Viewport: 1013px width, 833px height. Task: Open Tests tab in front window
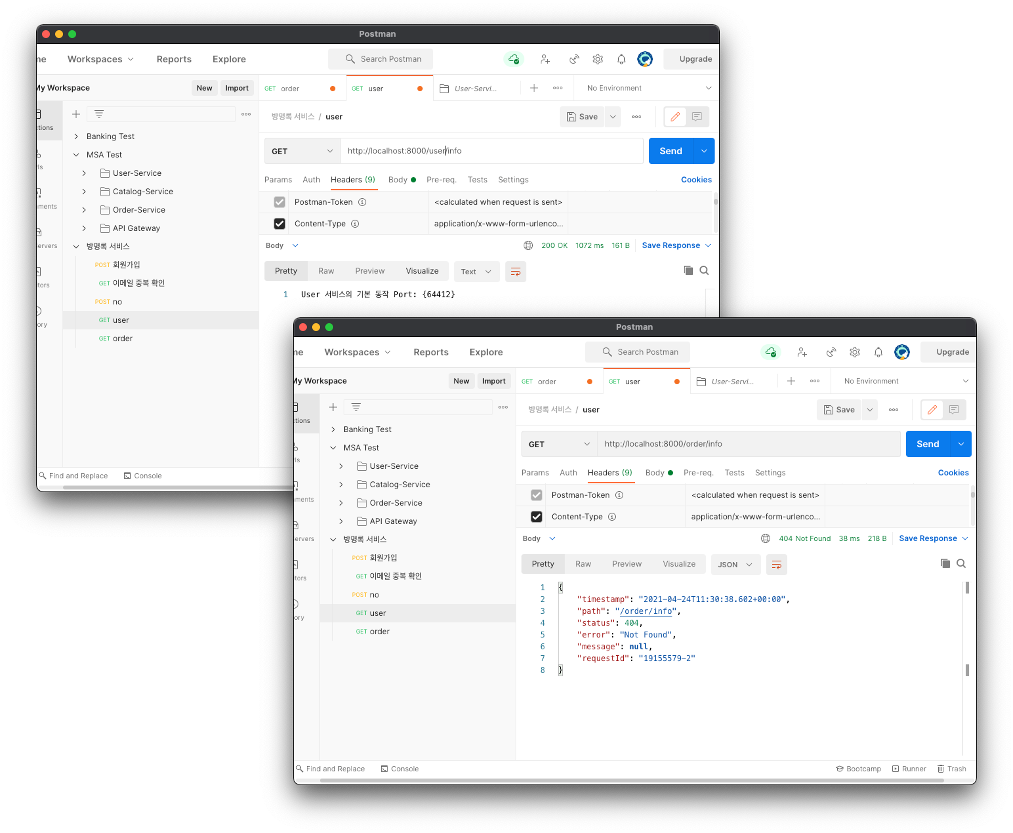point(735,473)
